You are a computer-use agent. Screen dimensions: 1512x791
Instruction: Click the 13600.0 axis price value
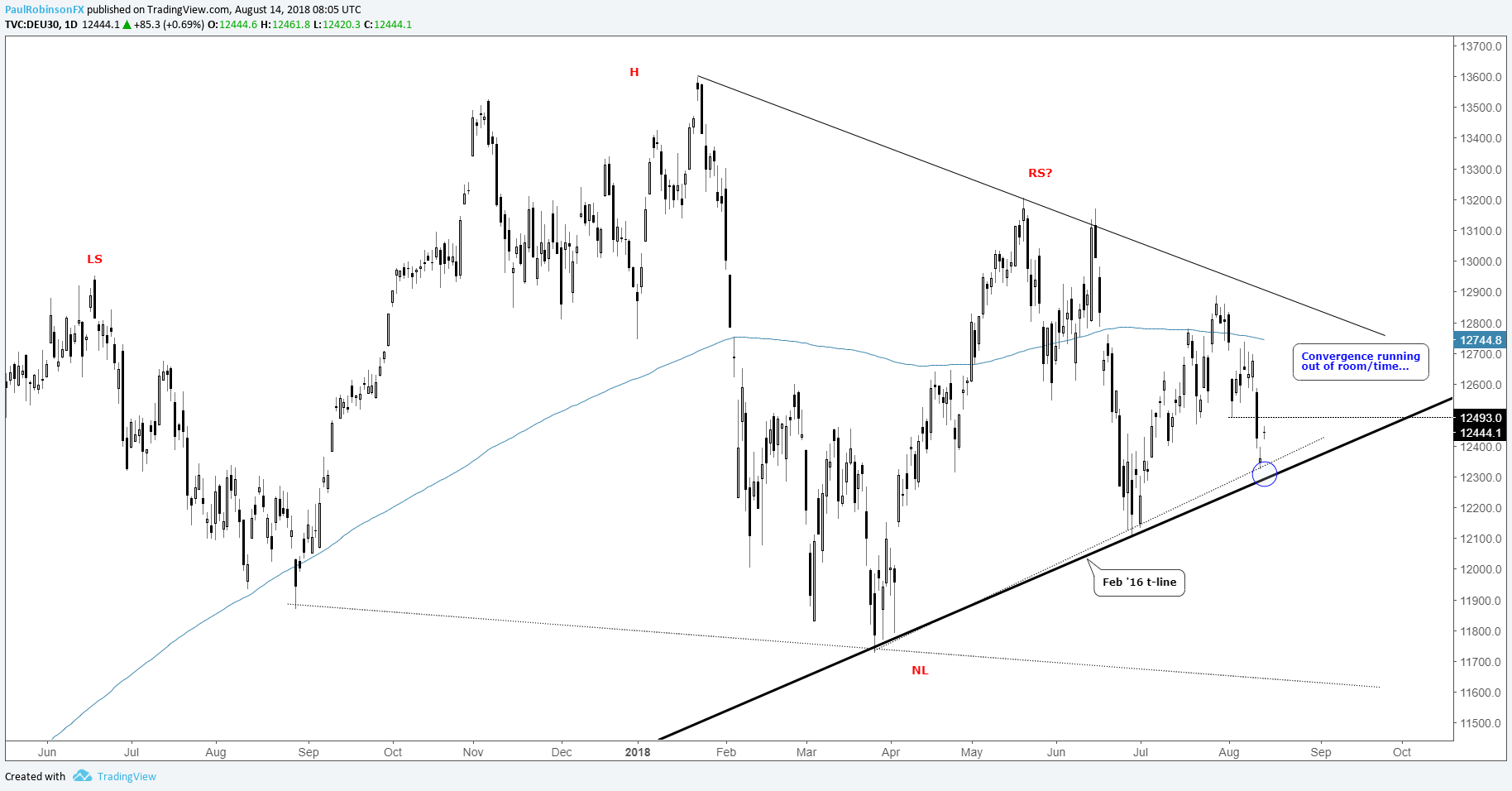(1481, 77)
